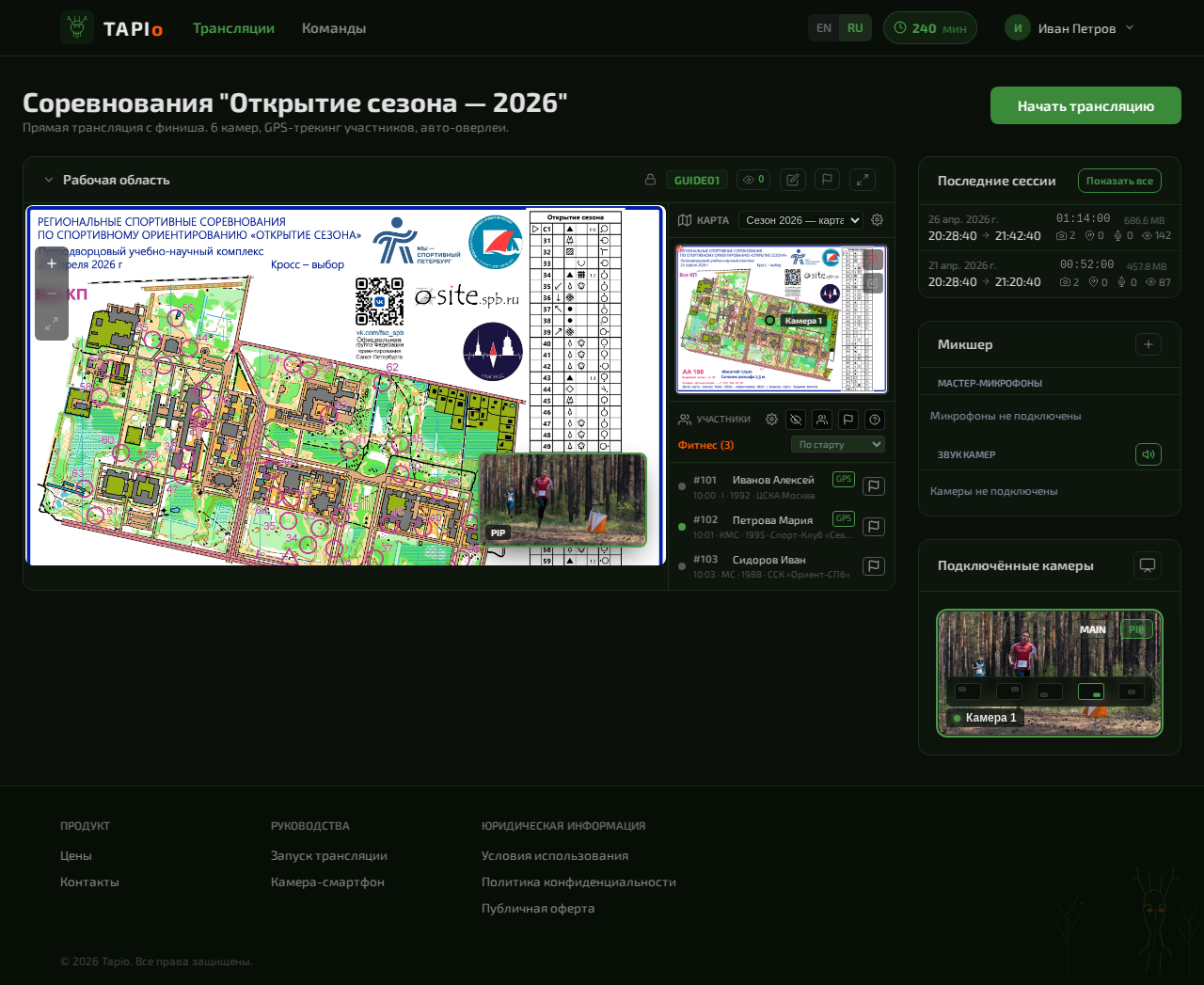Add a mixer source with plus button
This screenshot has width=1204, height=985.
click(1149, 344)
